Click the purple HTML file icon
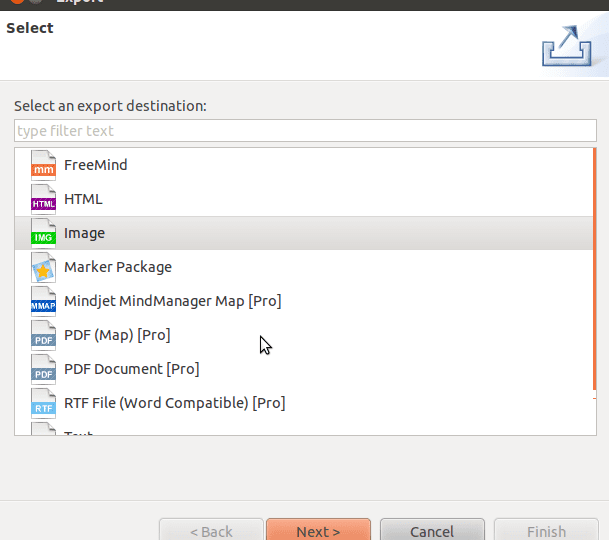Viewport: 609px width, 540px height. [x=43, y=199]
